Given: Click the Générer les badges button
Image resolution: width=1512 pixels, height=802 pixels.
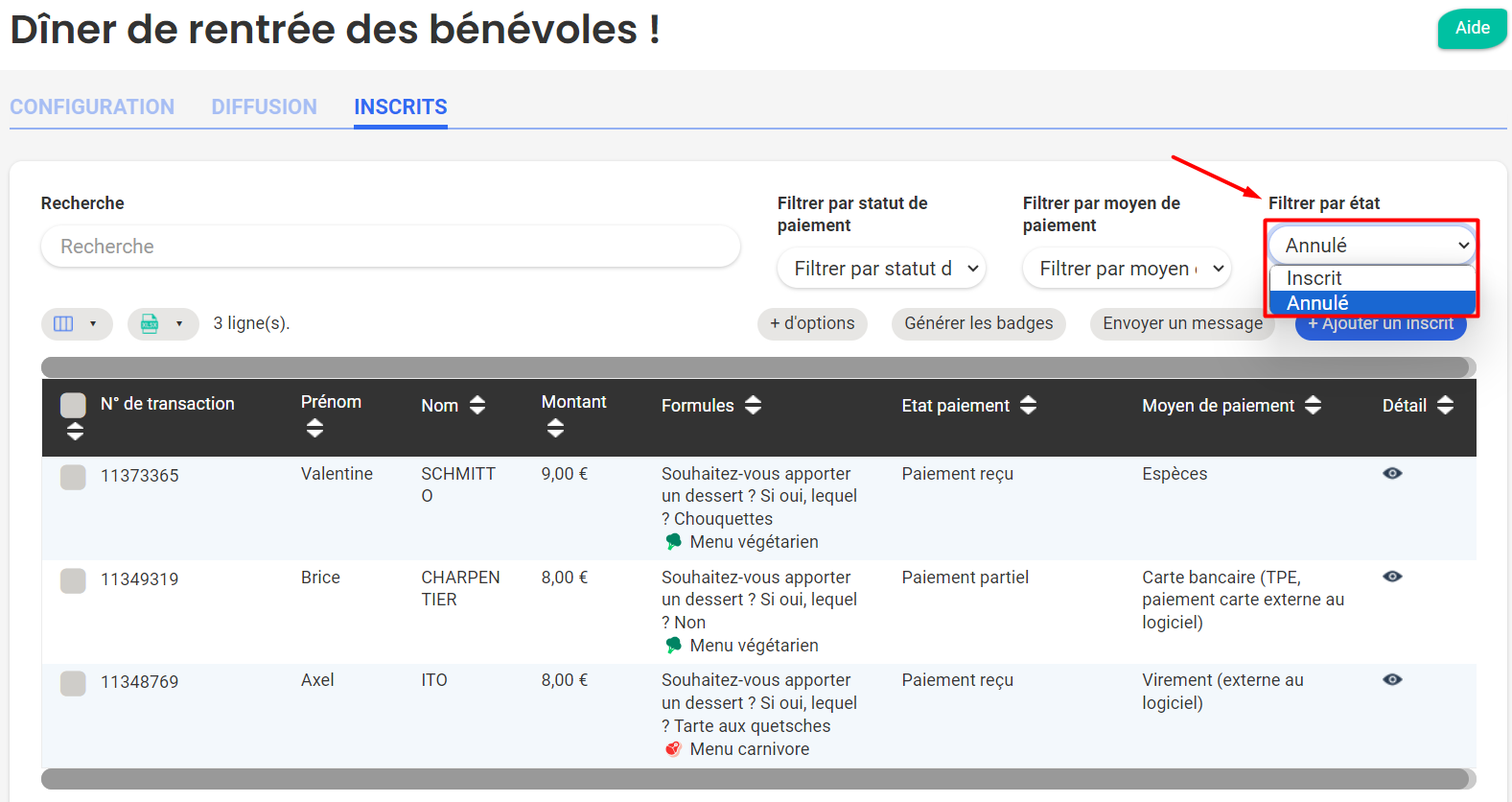Looking at the screenshot, I should [x=978, y=323].
